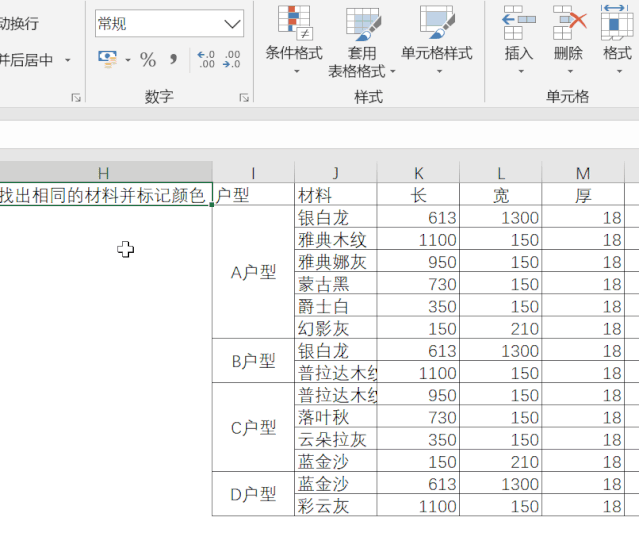Select column J header
This screenshot has height=548, width=639.
(336, 172)
